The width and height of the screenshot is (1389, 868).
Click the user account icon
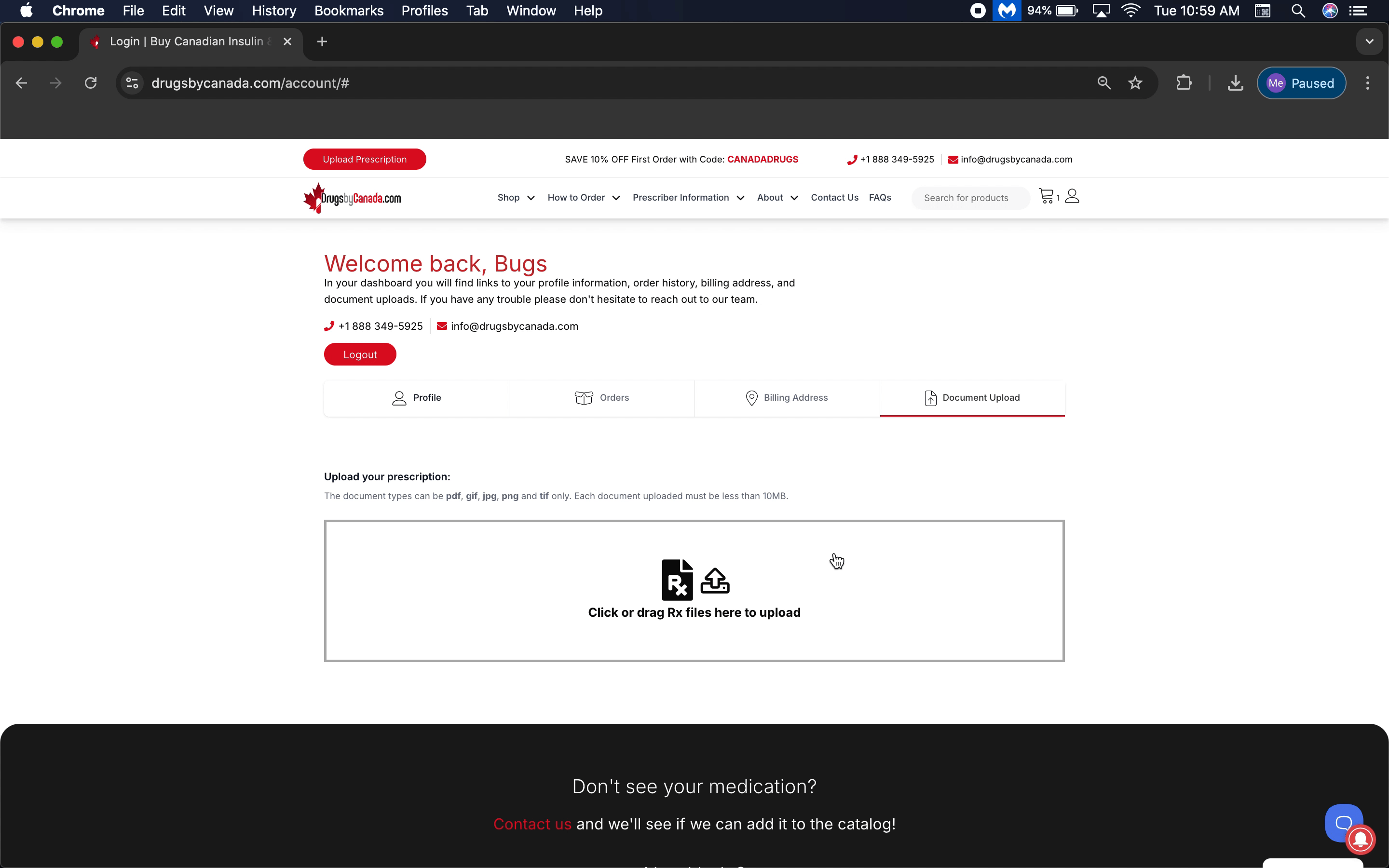[x=1072, y=196]
